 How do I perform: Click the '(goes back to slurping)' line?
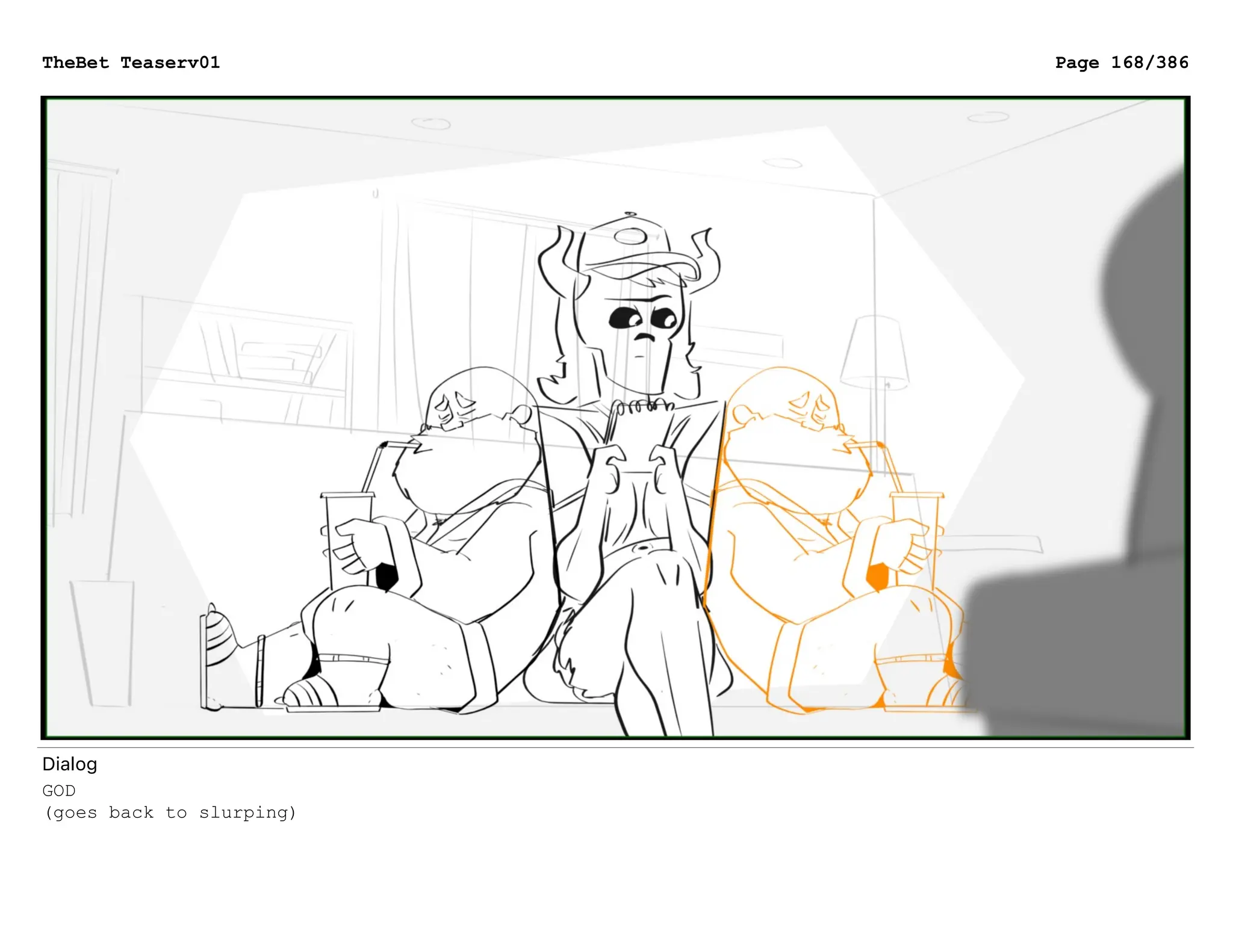tap(170, 813)
